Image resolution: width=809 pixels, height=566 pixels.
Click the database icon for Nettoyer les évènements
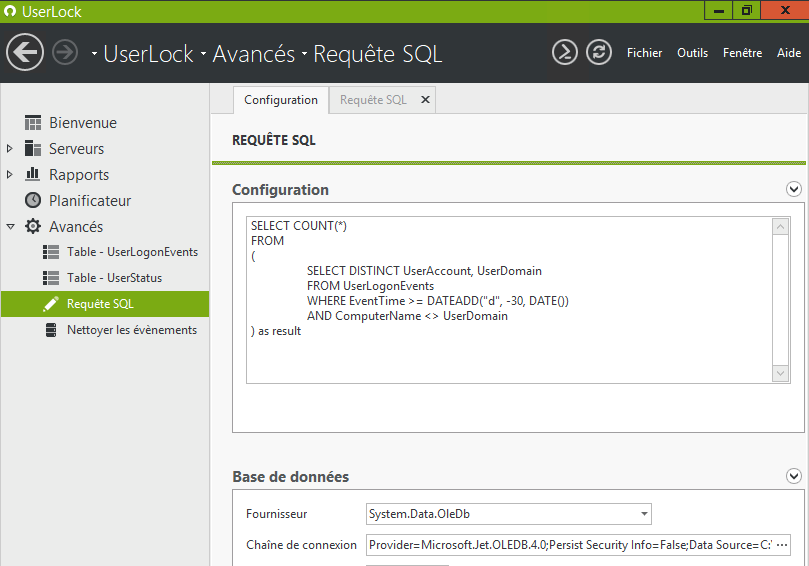(x=51, y=330)
